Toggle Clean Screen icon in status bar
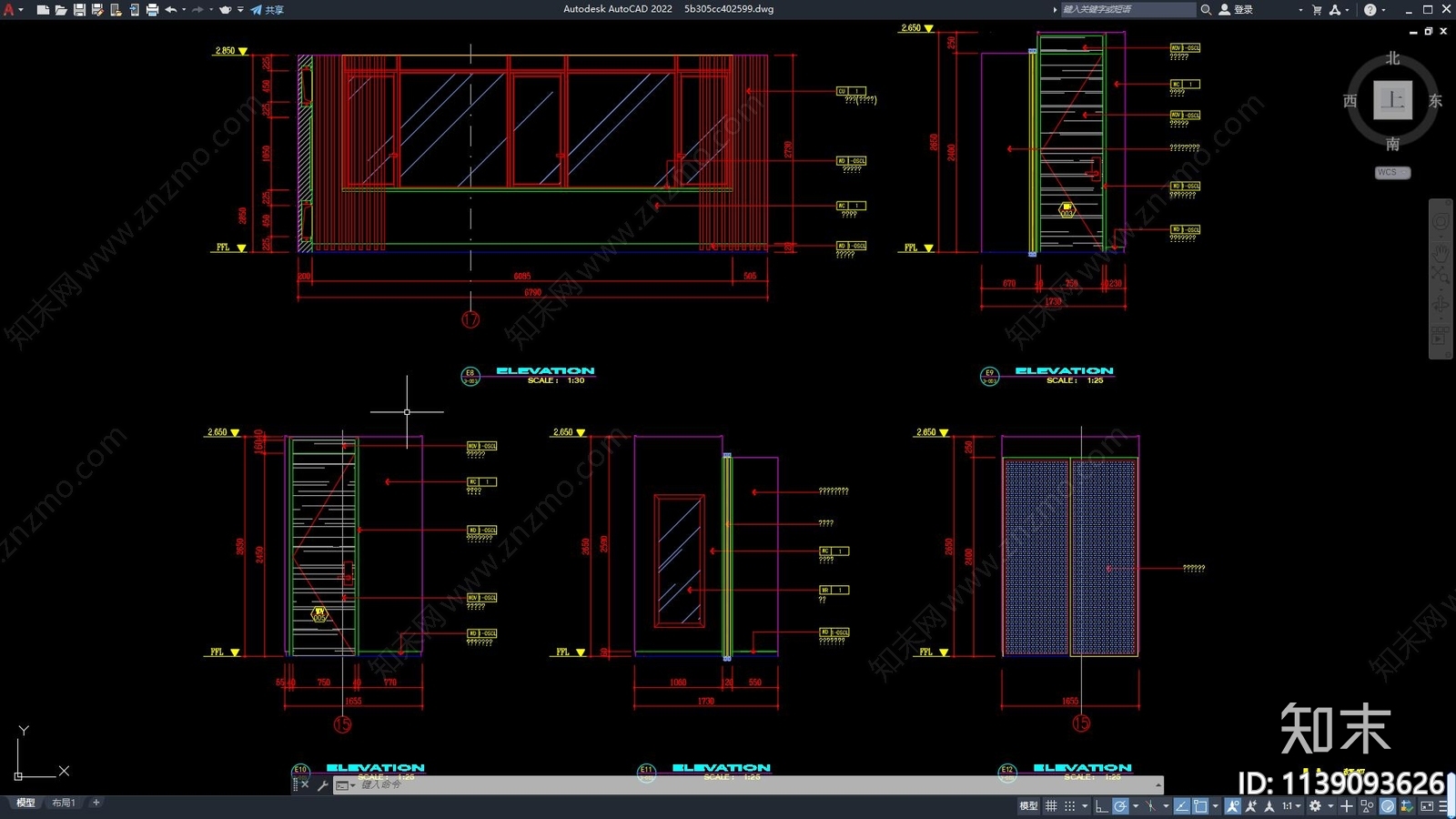 click(x=1427, y=806)
